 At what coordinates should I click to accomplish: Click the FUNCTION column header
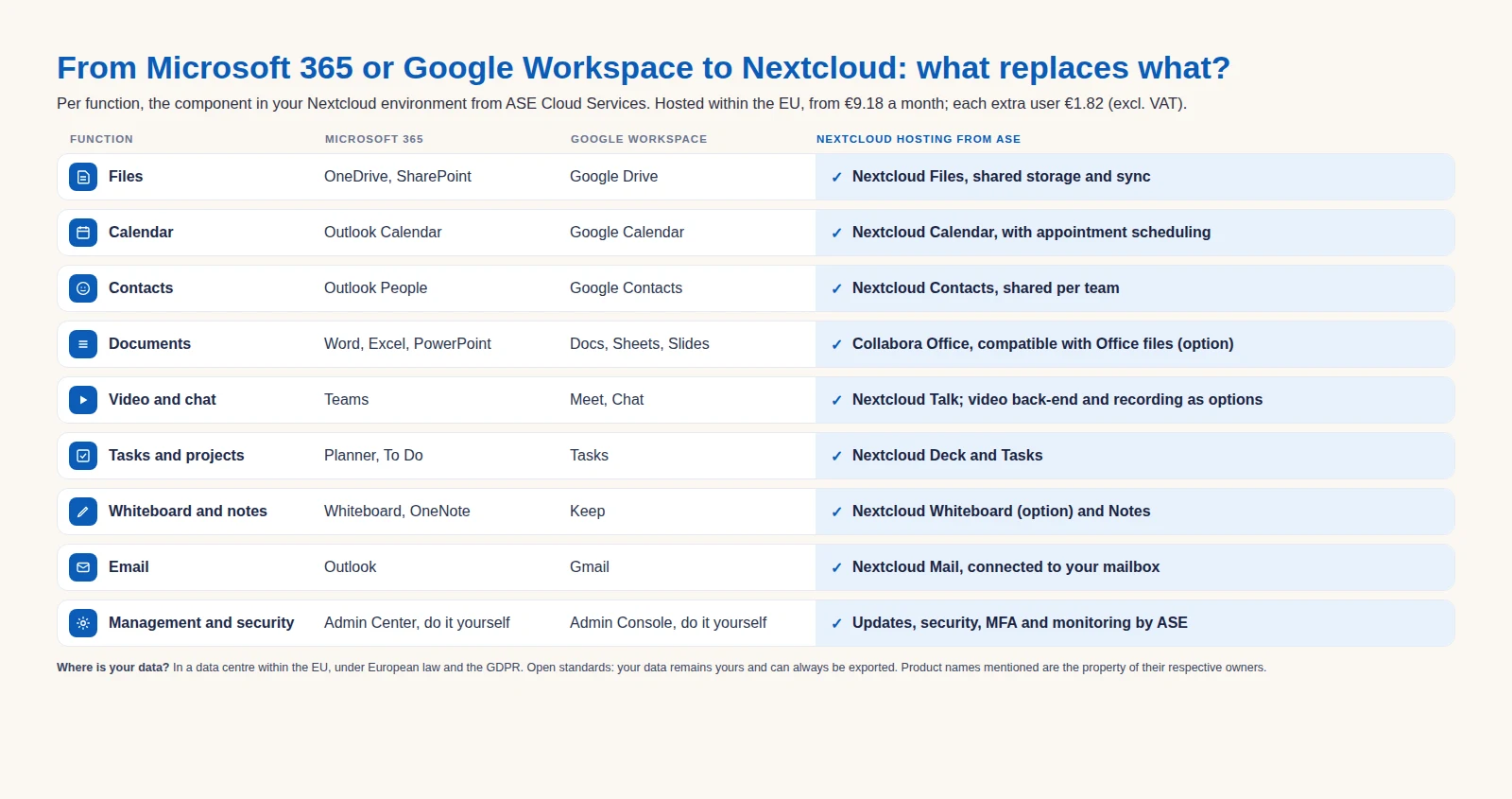click(x=101, y=139)
